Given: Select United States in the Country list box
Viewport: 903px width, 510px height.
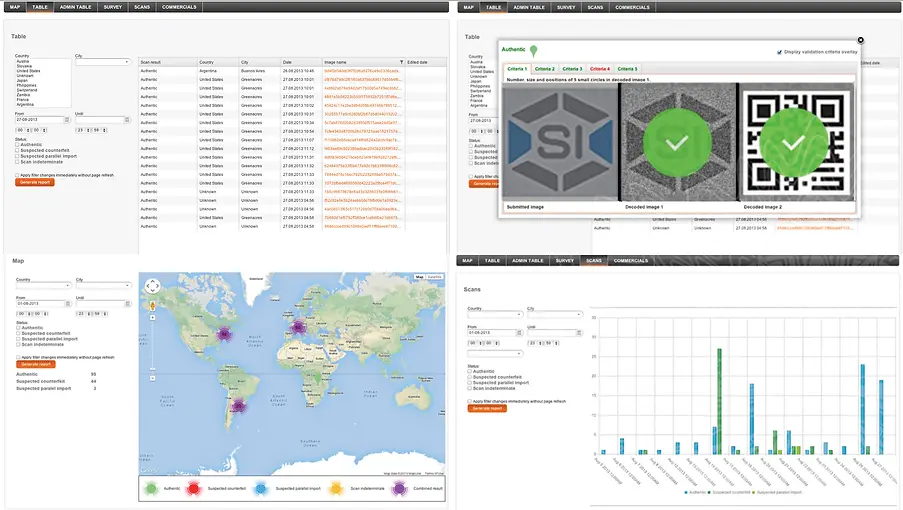Looking at the screenshot, I should pyautogui.click(x=29, y=71).
